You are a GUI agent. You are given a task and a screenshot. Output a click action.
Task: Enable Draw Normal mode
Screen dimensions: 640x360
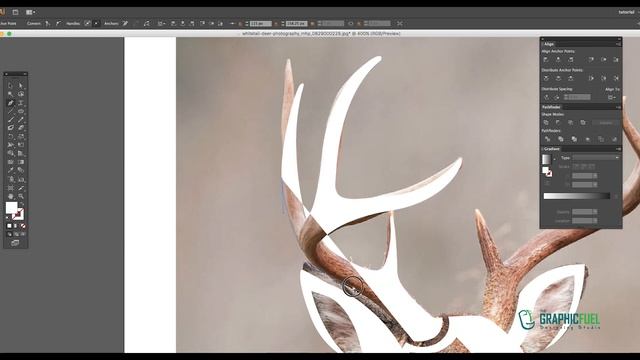(x=9, y=234)
